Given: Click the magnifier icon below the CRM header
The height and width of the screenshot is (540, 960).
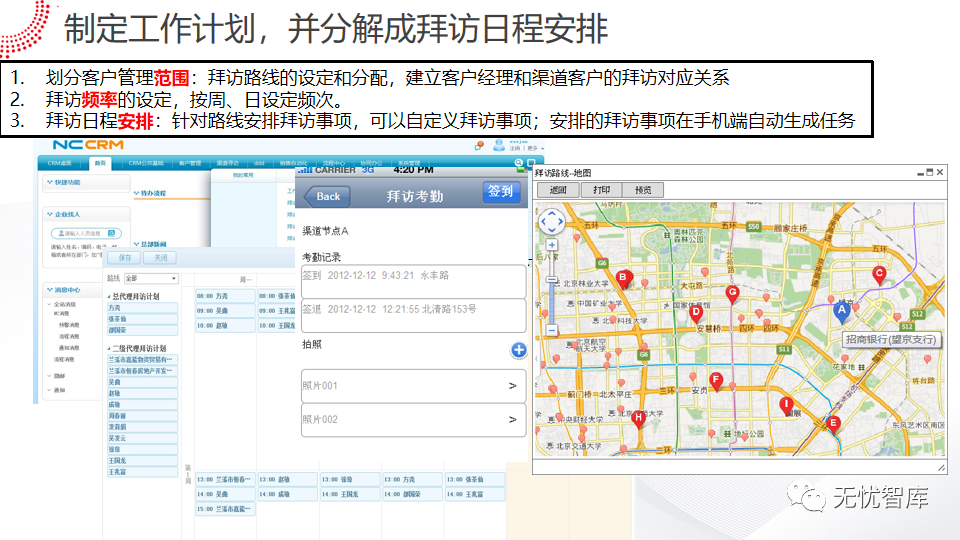Looking at the screenshot, I should coord(519,163).
